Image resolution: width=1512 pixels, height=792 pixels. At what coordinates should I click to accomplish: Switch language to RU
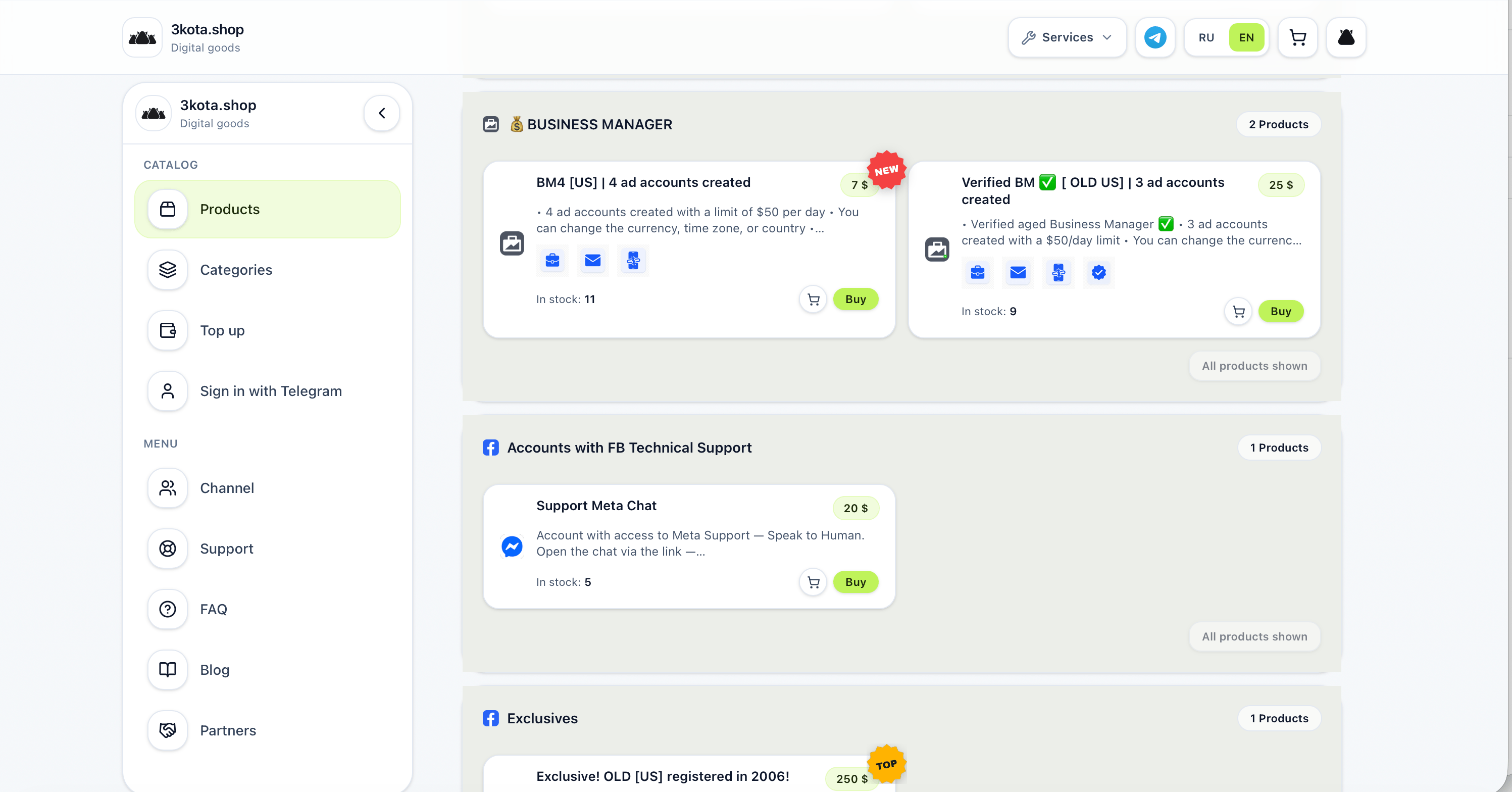tap(1205, 37)
